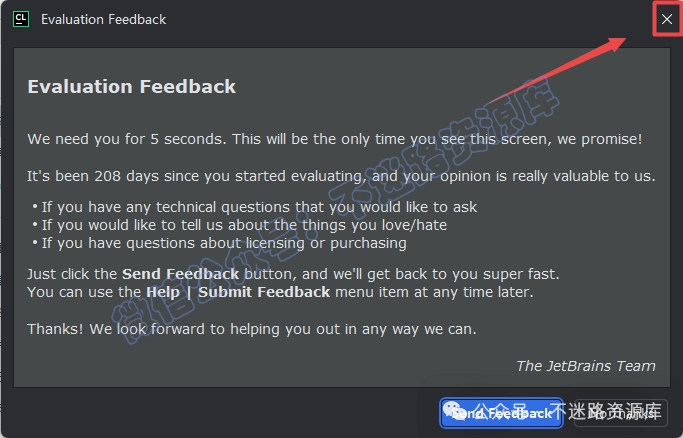Click the love/hate bullet item

tap(240, 225)
